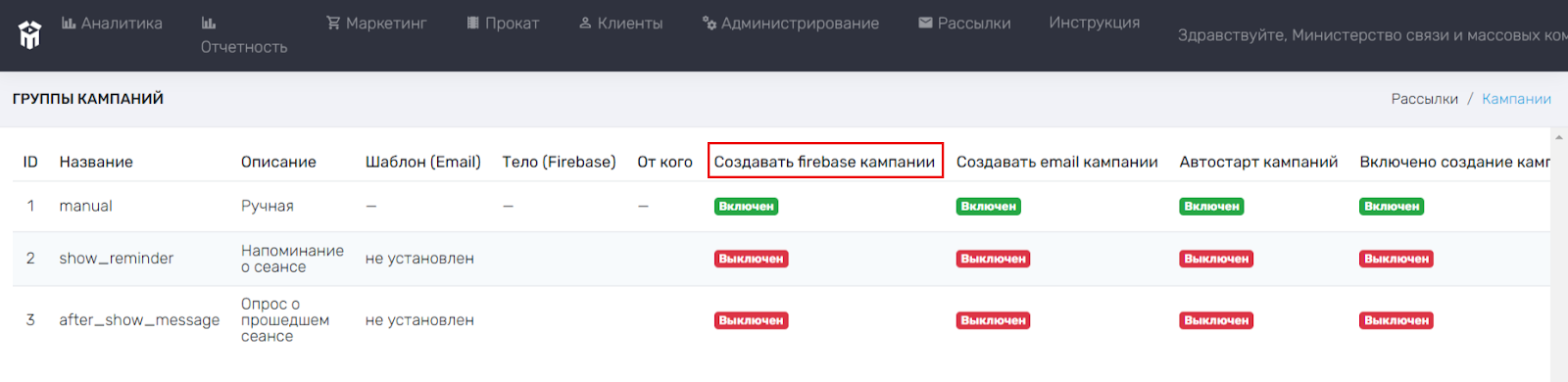This screenshot has height=382, width=1568.
Task: Open the Инструкция link
Action: point(1095,22)
